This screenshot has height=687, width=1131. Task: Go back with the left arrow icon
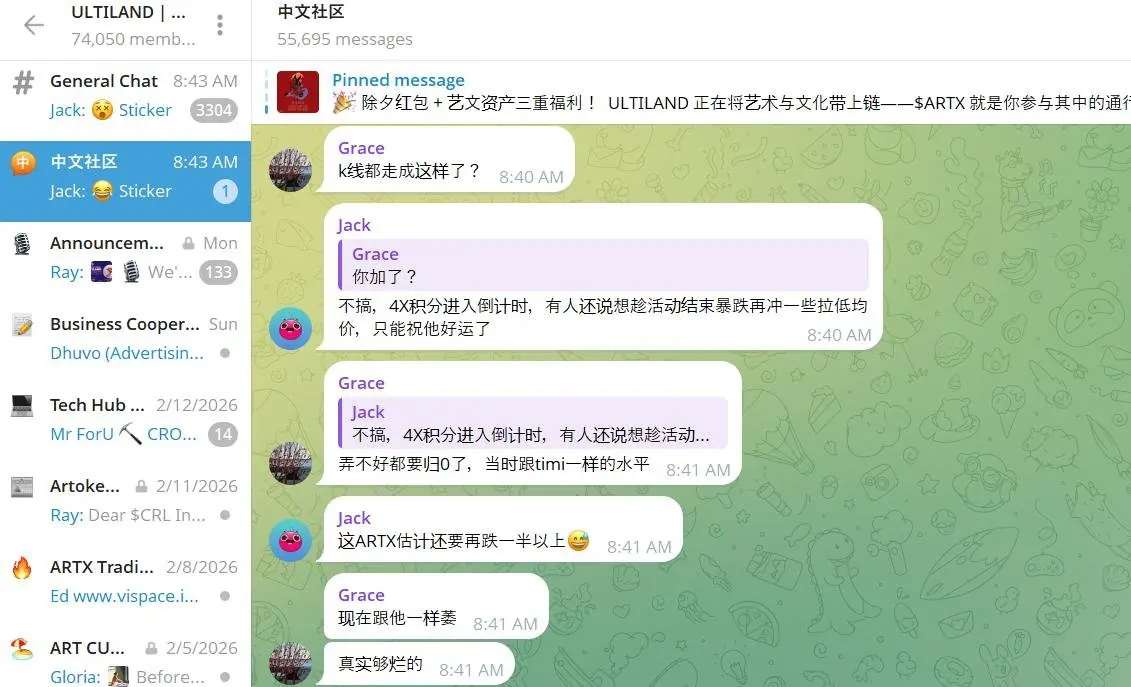tap(33, 25)
